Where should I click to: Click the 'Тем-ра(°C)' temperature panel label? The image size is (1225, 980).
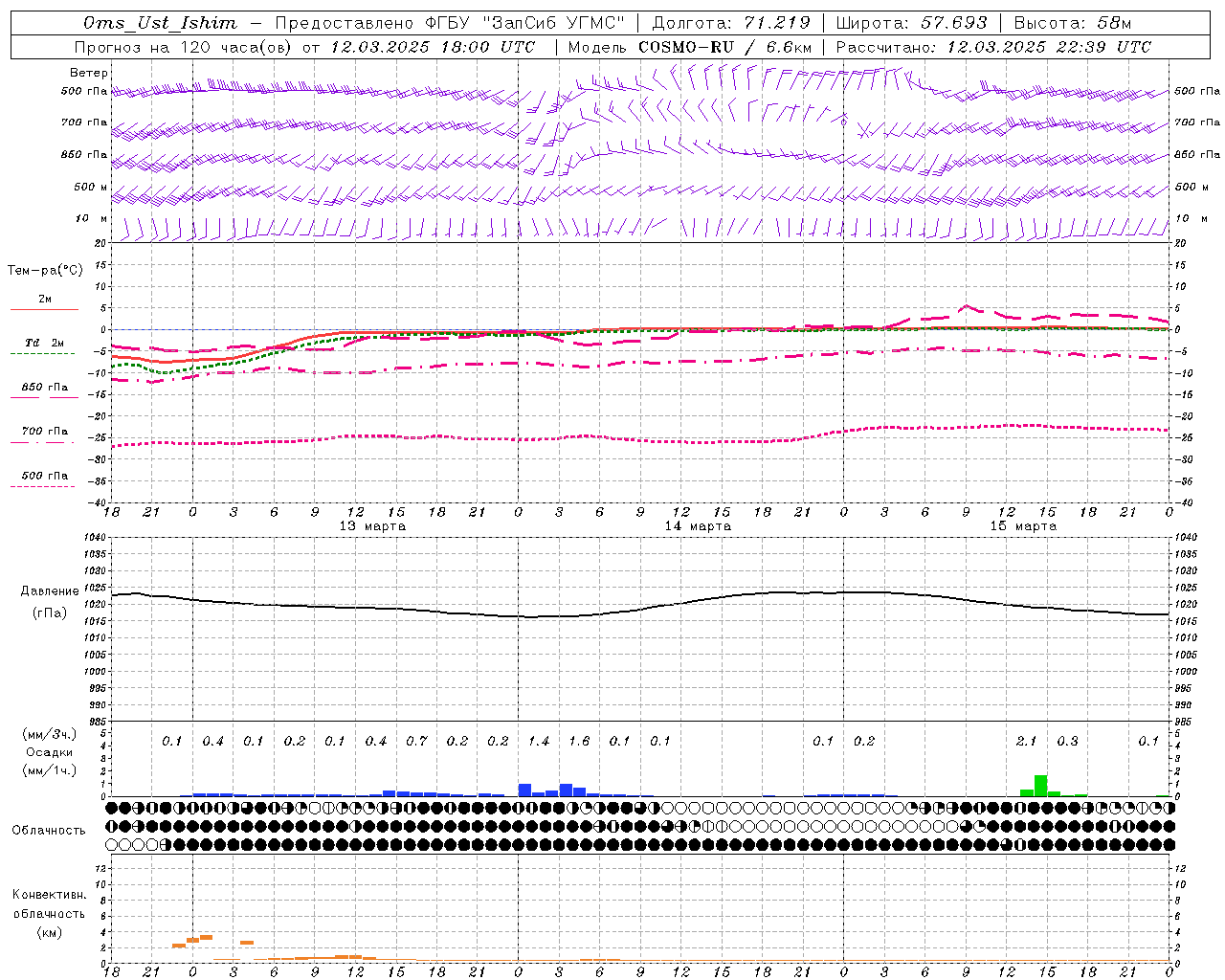click(45, 271)
